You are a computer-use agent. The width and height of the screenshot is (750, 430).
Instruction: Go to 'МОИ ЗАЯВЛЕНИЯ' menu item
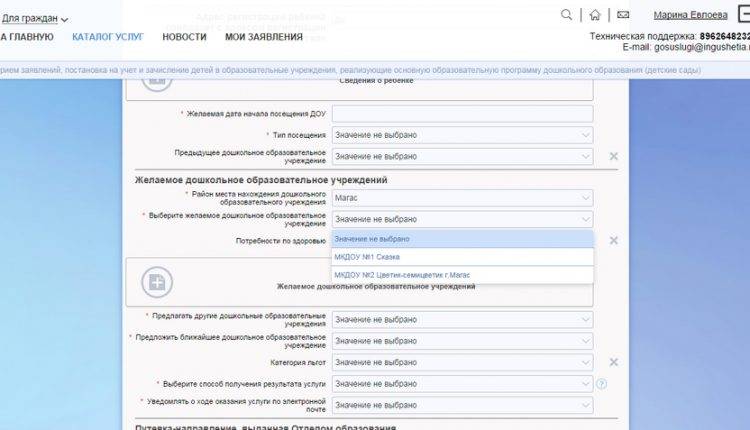tap(263, 37)
